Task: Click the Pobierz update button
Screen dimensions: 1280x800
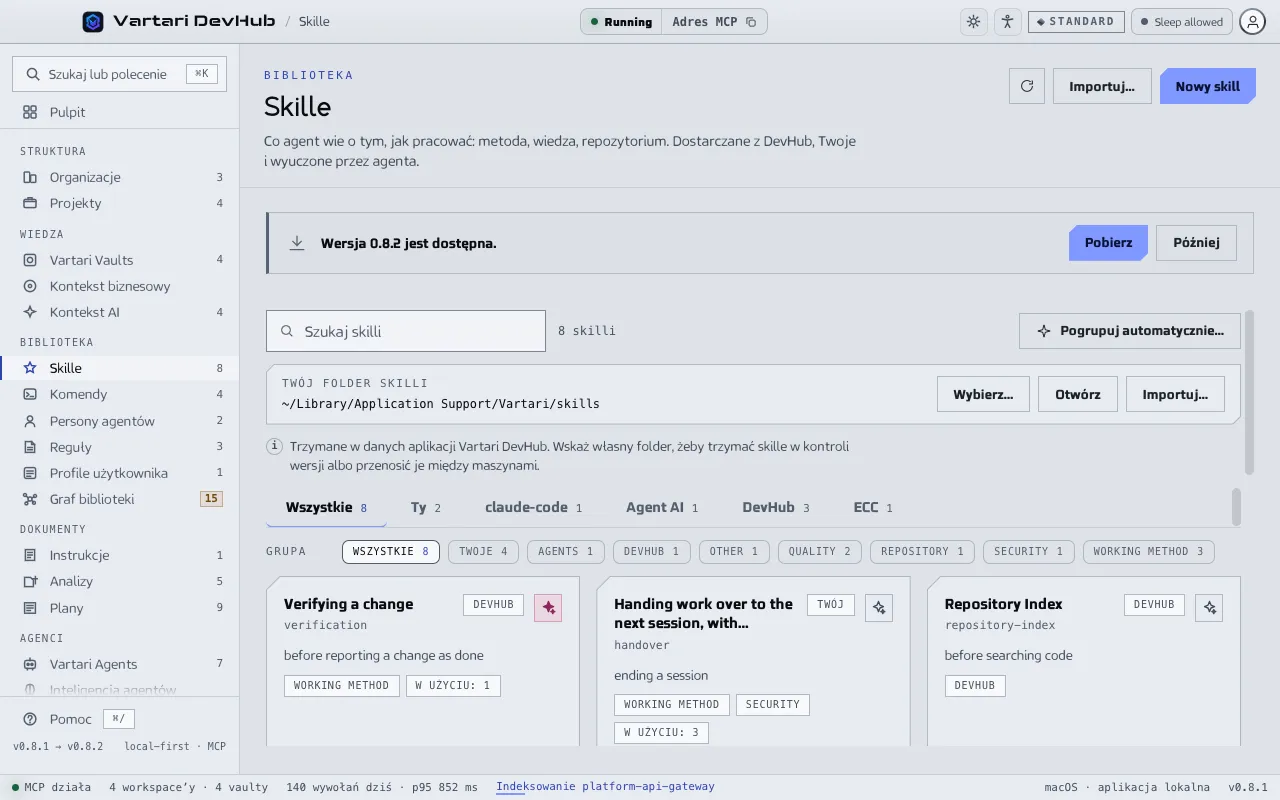Action: click(1108, 243)
